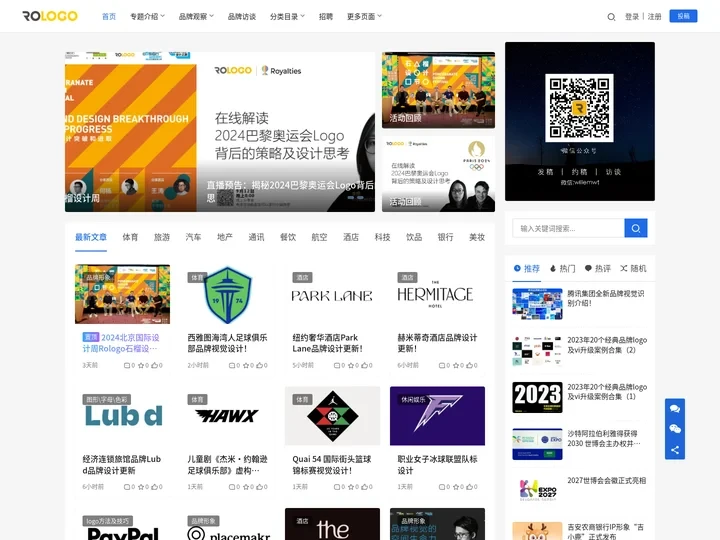Open the bottom 活动回顾 Paris 2024 thumbnail
This screenshot has width=720, height=540.
point(439,174)
